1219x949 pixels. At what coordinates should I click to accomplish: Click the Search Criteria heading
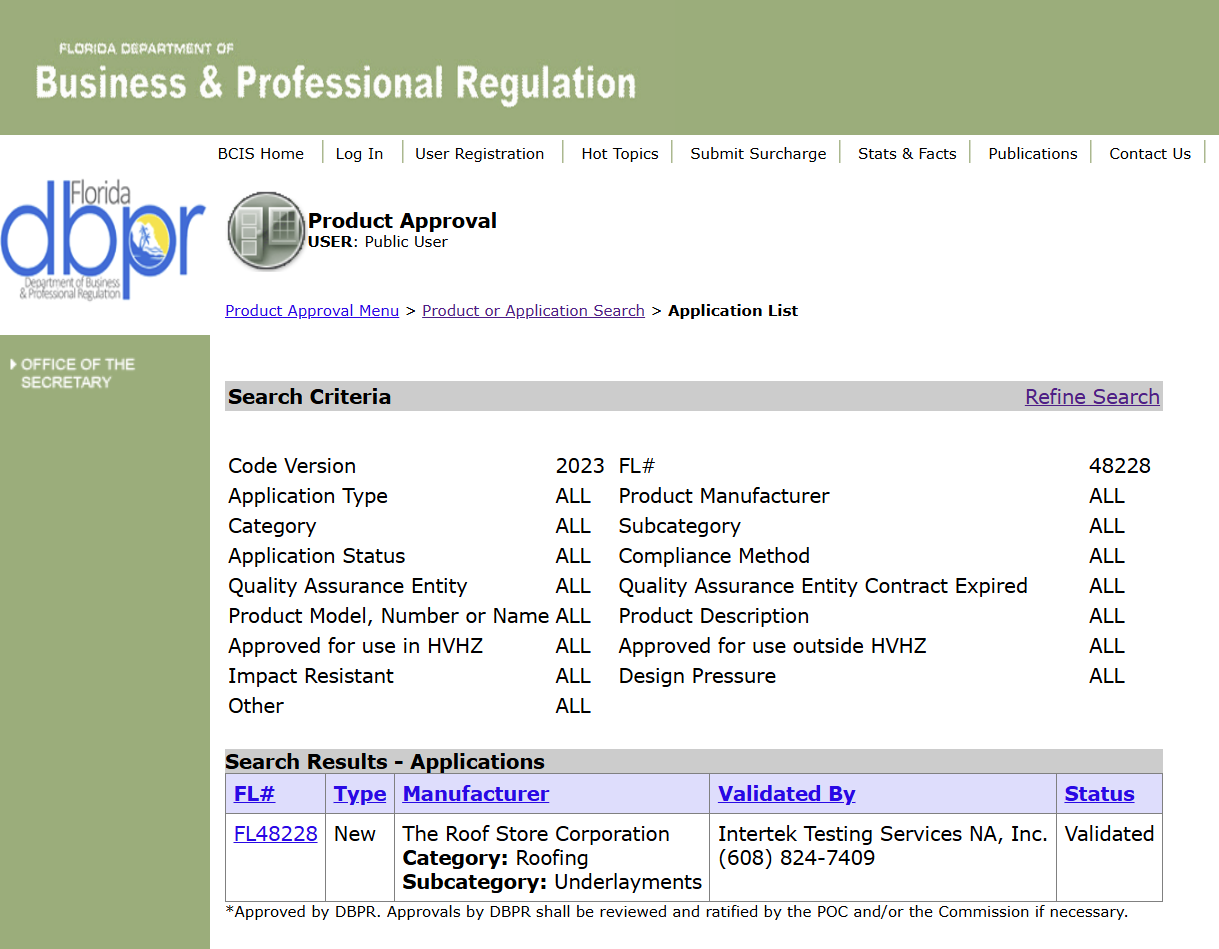(309, 397)
